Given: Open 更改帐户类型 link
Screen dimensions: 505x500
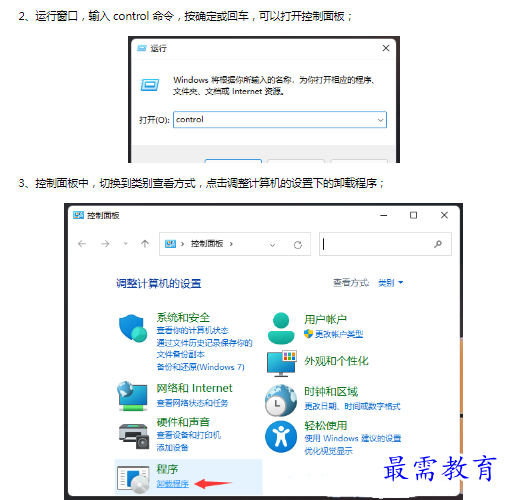Looking at the screenshot, I should click(x=339, y=334).
